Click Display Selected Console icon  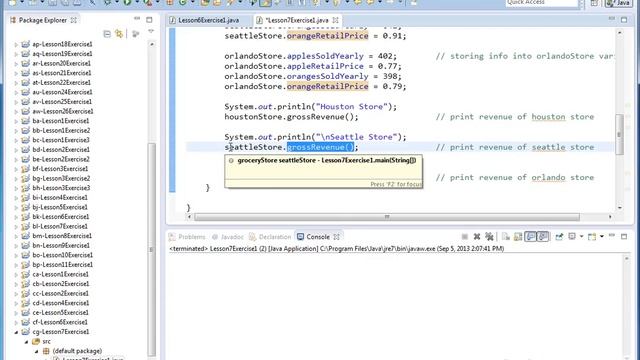(572, 237)
